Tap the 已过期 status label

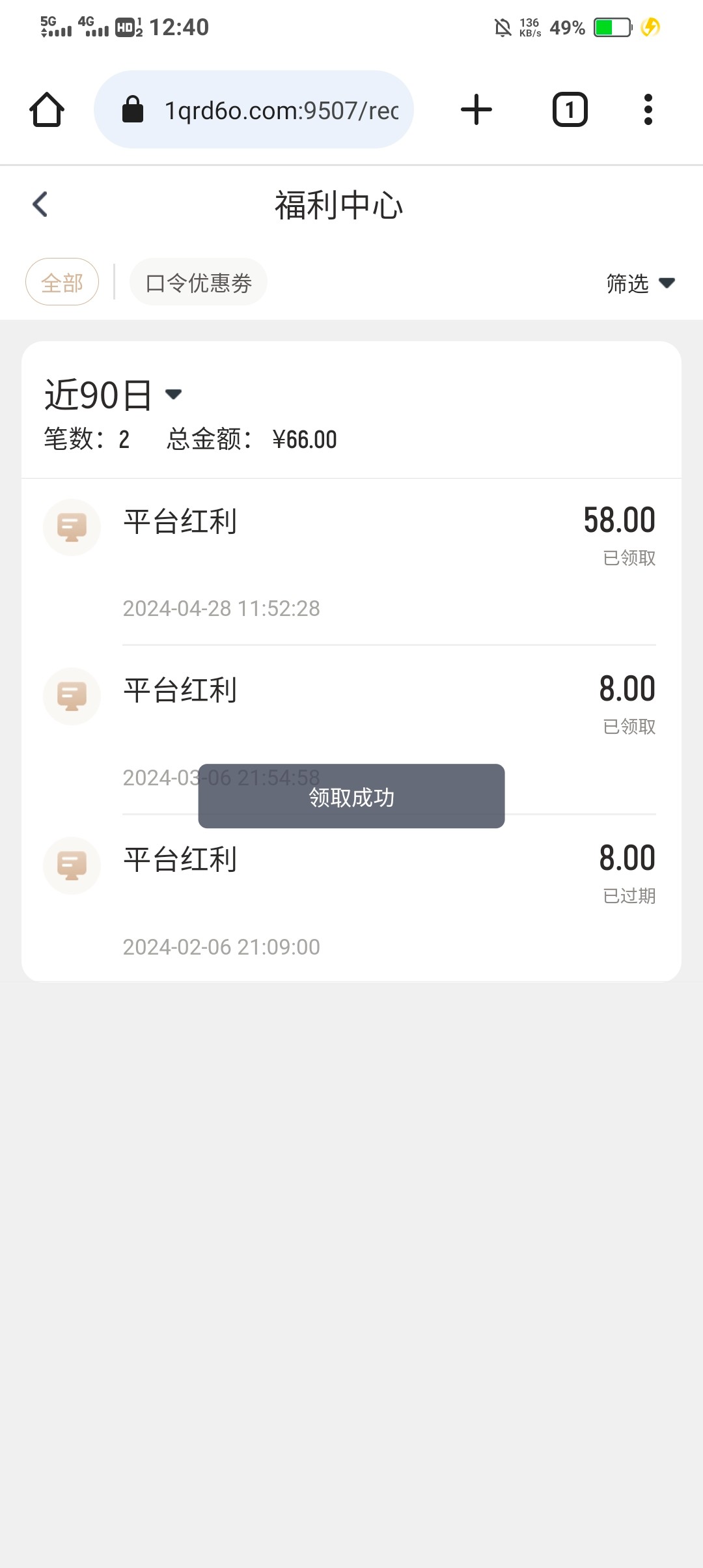629,896
